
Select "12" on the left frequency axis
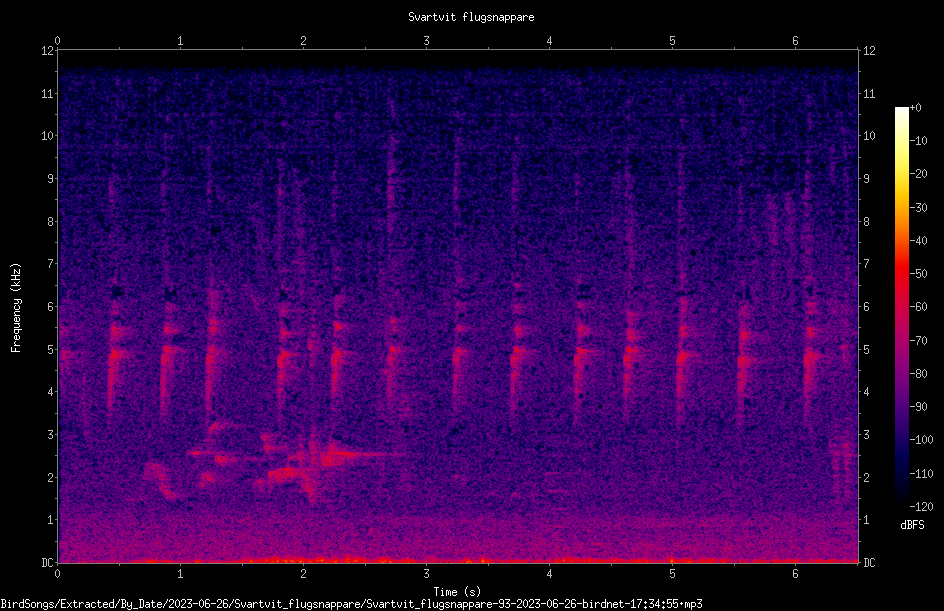coord(47,51)
